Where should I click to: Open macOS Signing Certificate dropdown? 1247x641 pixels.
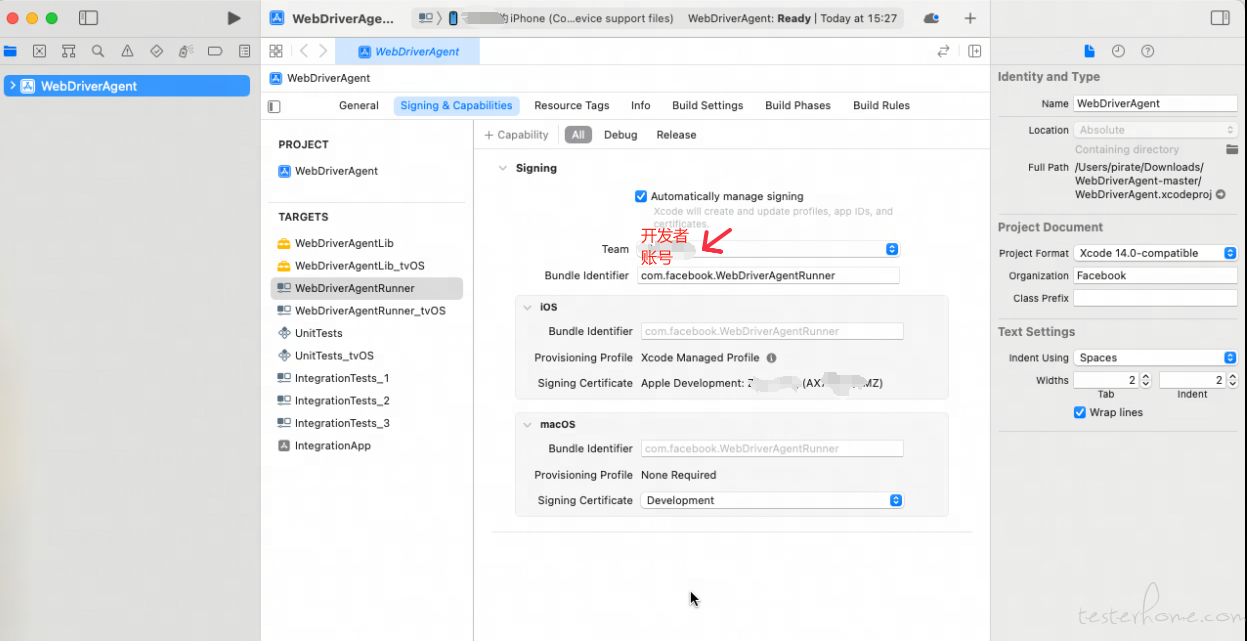tap(772, 500)
